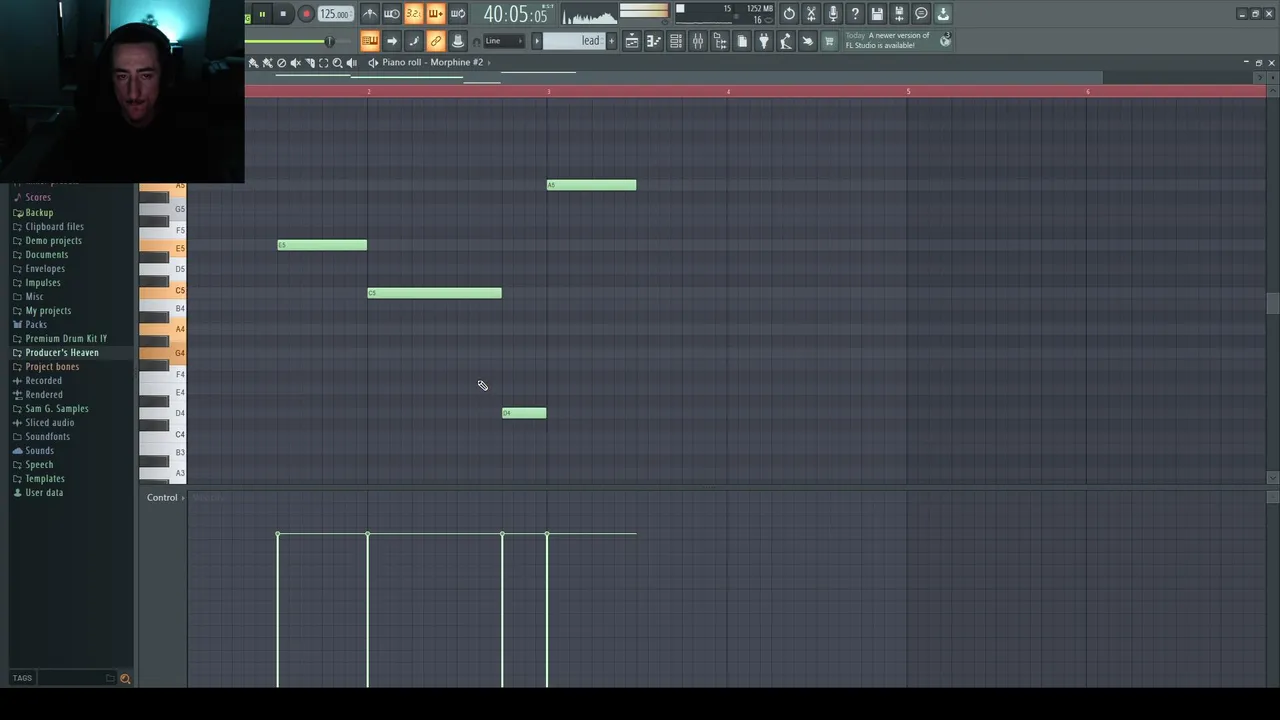Expand the Premium Drum Kit IY folder
The width and height of the screenshot is (1280, 720).
[x=66, y=338]
